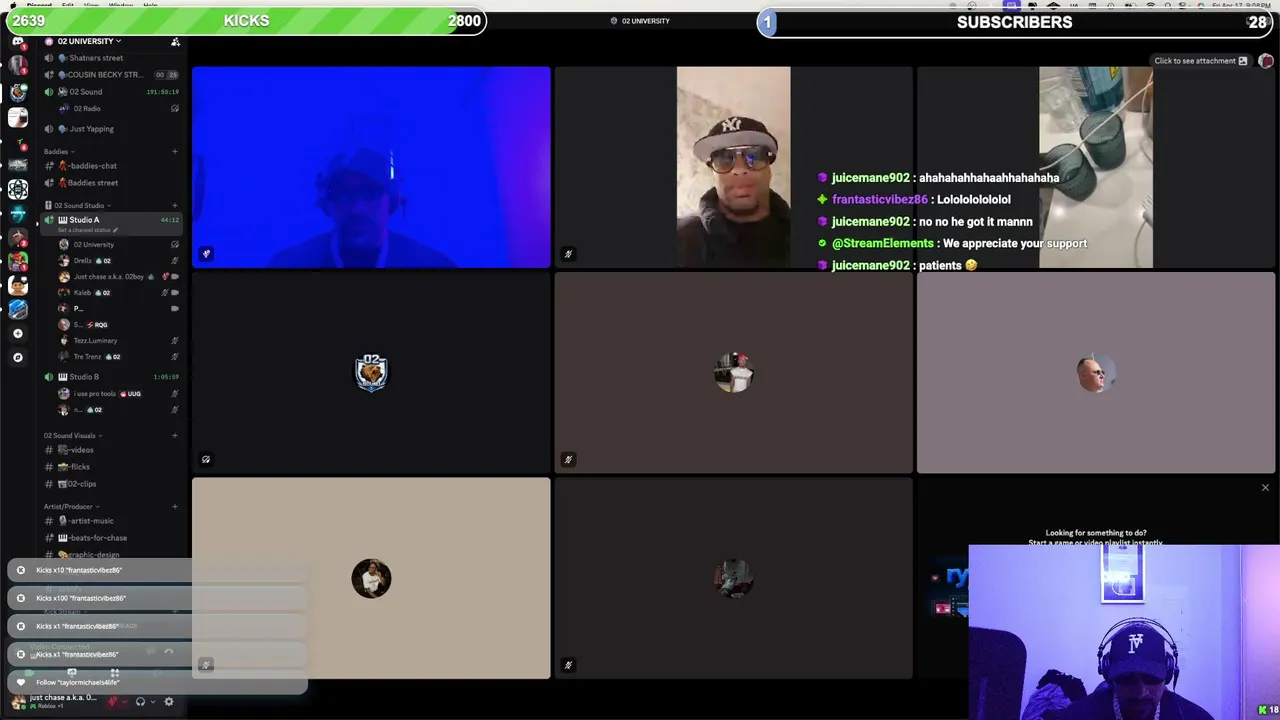Select 02 Radio user in 02 Sound
This screenshot has width=1280, height=720.
click(x=118, y=108)
